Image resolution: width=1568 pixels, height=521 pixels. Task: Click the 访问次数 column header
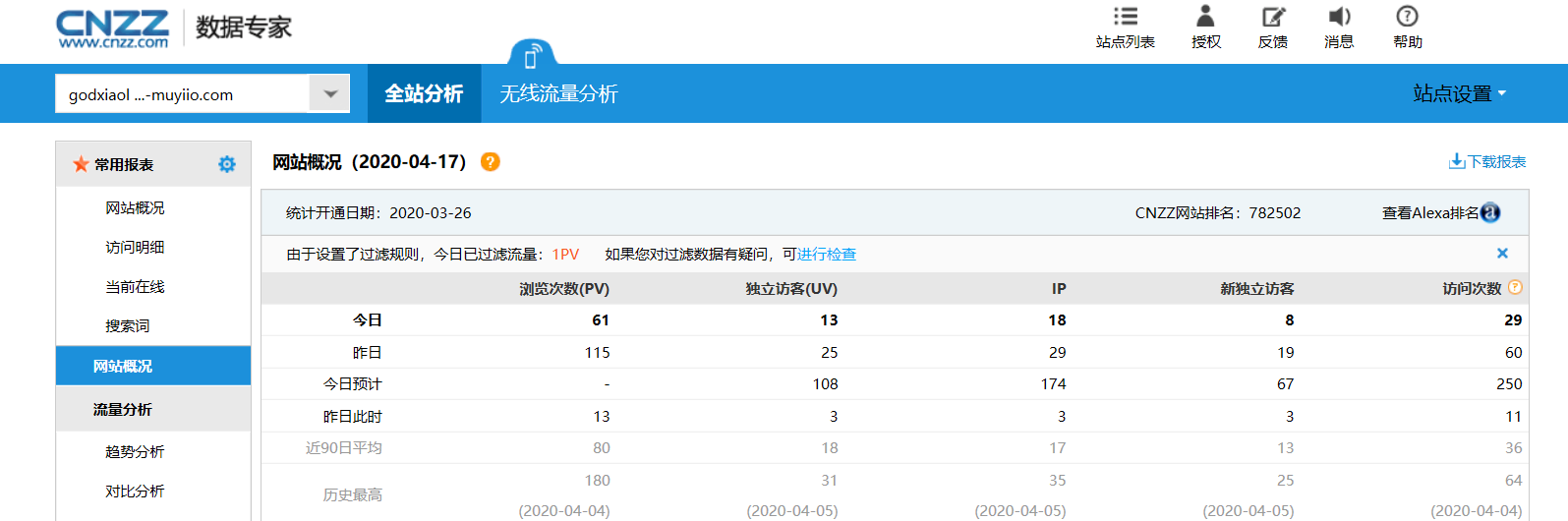click(x=1472, y=288)
